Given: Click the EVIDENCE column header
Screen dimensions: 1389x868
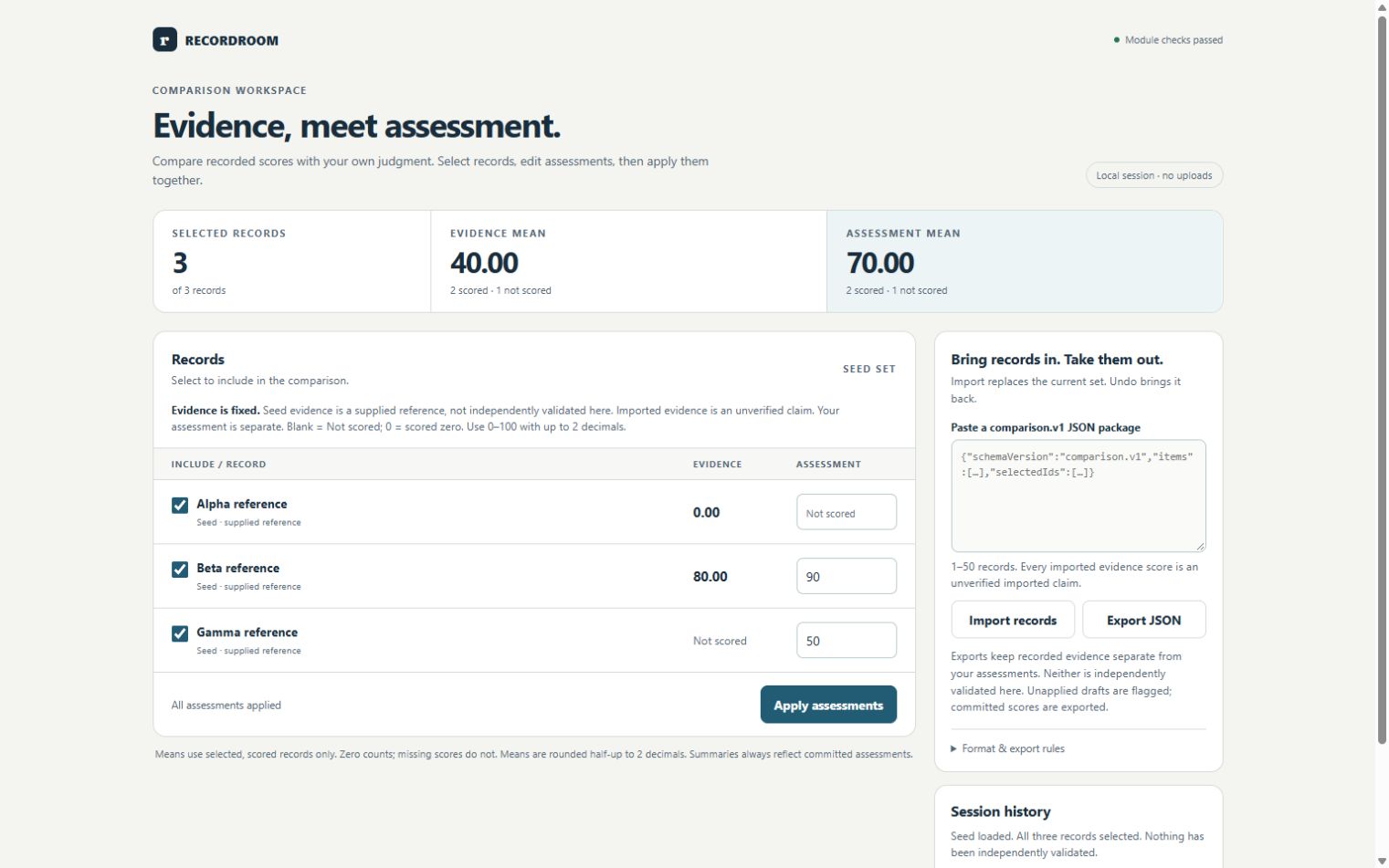Looking at the screenshot, I should pos(717,464).
